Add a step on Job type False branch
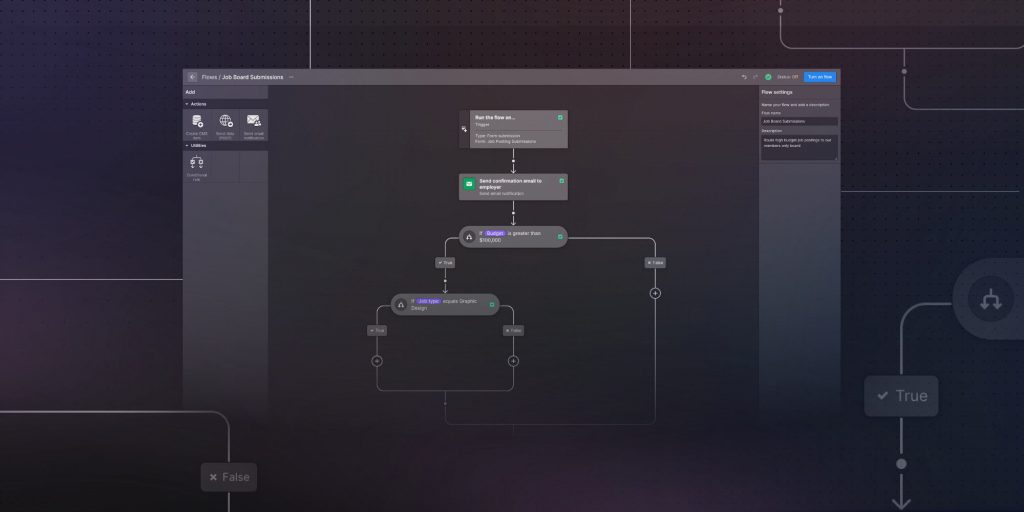This screenshot has width=1024, height=512. [513, 361]
